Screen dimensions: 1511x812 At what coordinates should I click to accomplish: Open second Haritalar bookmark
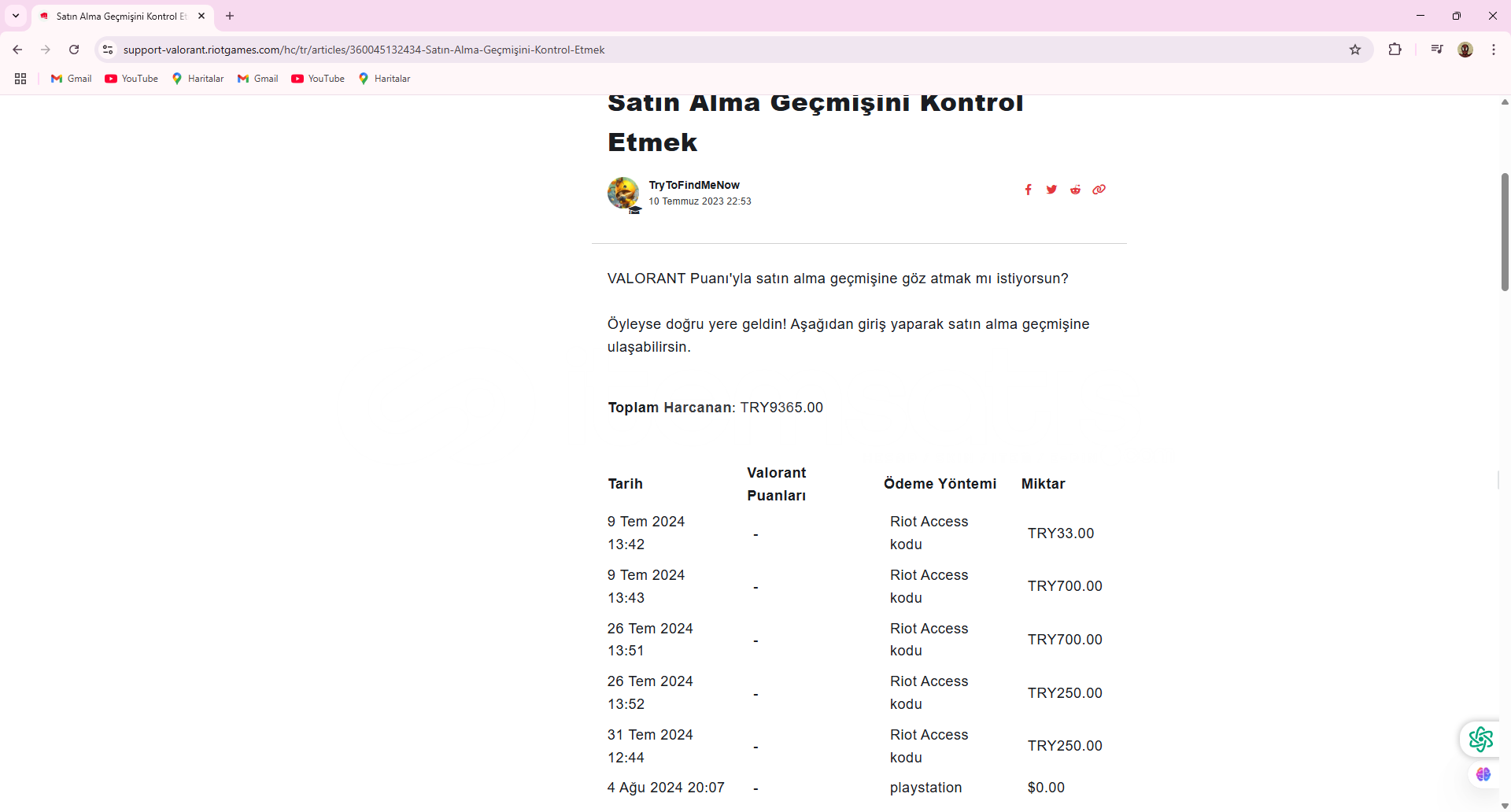385,79
